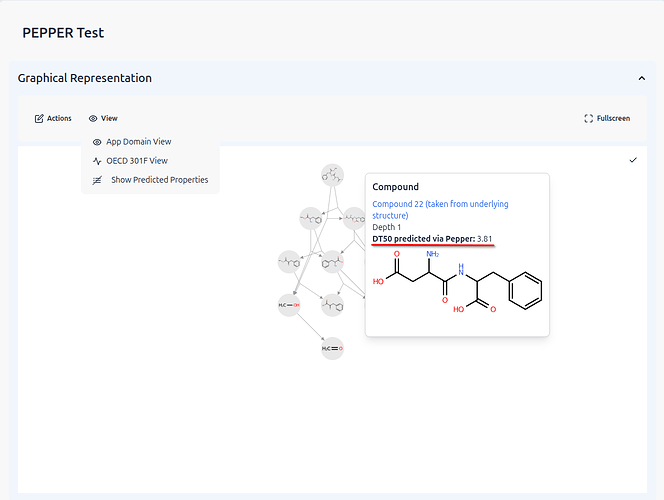Toggle Show Predicted Properties
Screen dimensions: 664x500
159,180
